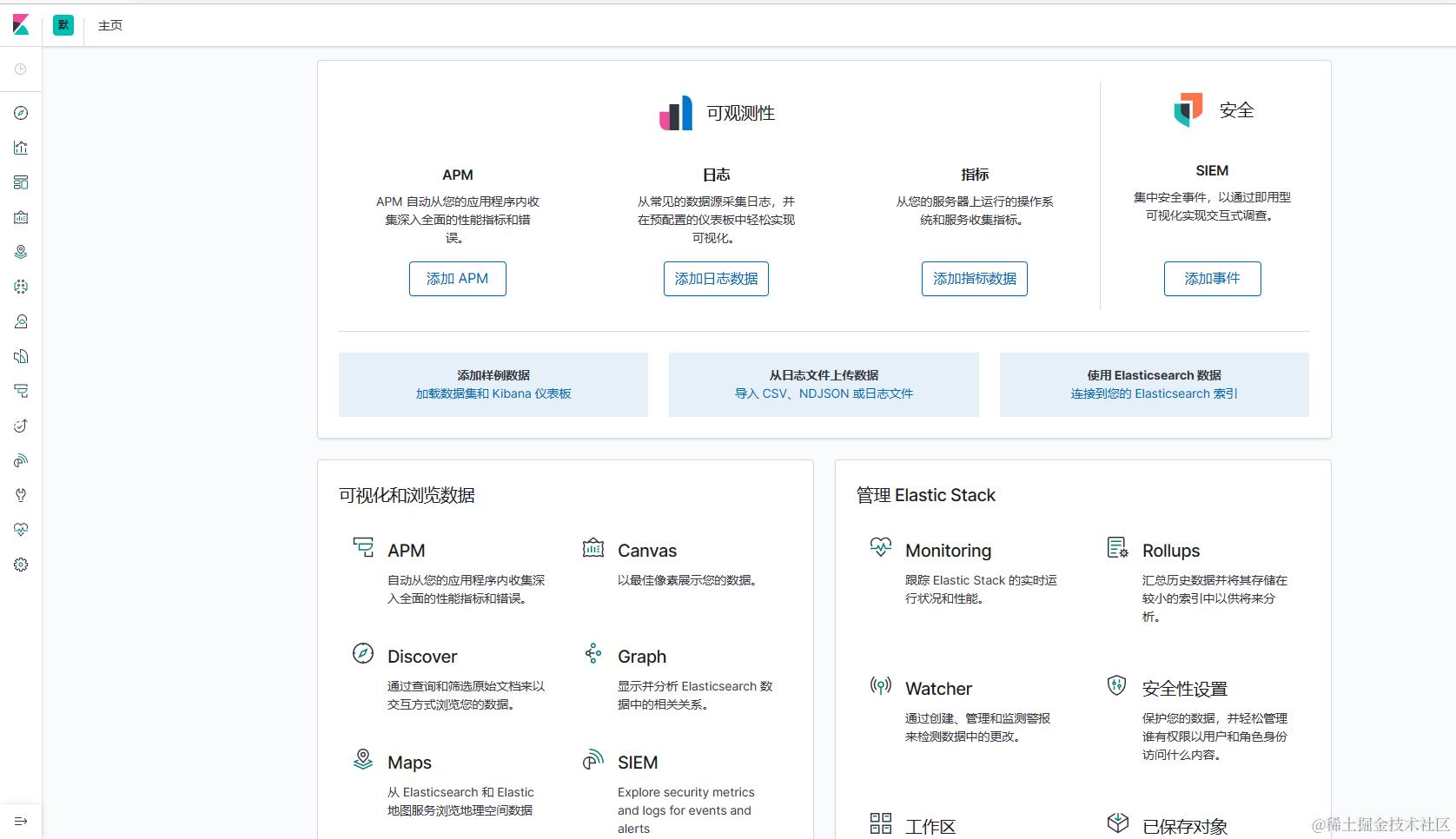Open Dev Tools from the sidebar icon
This screenshot has height=839, width=1456.
21,495
